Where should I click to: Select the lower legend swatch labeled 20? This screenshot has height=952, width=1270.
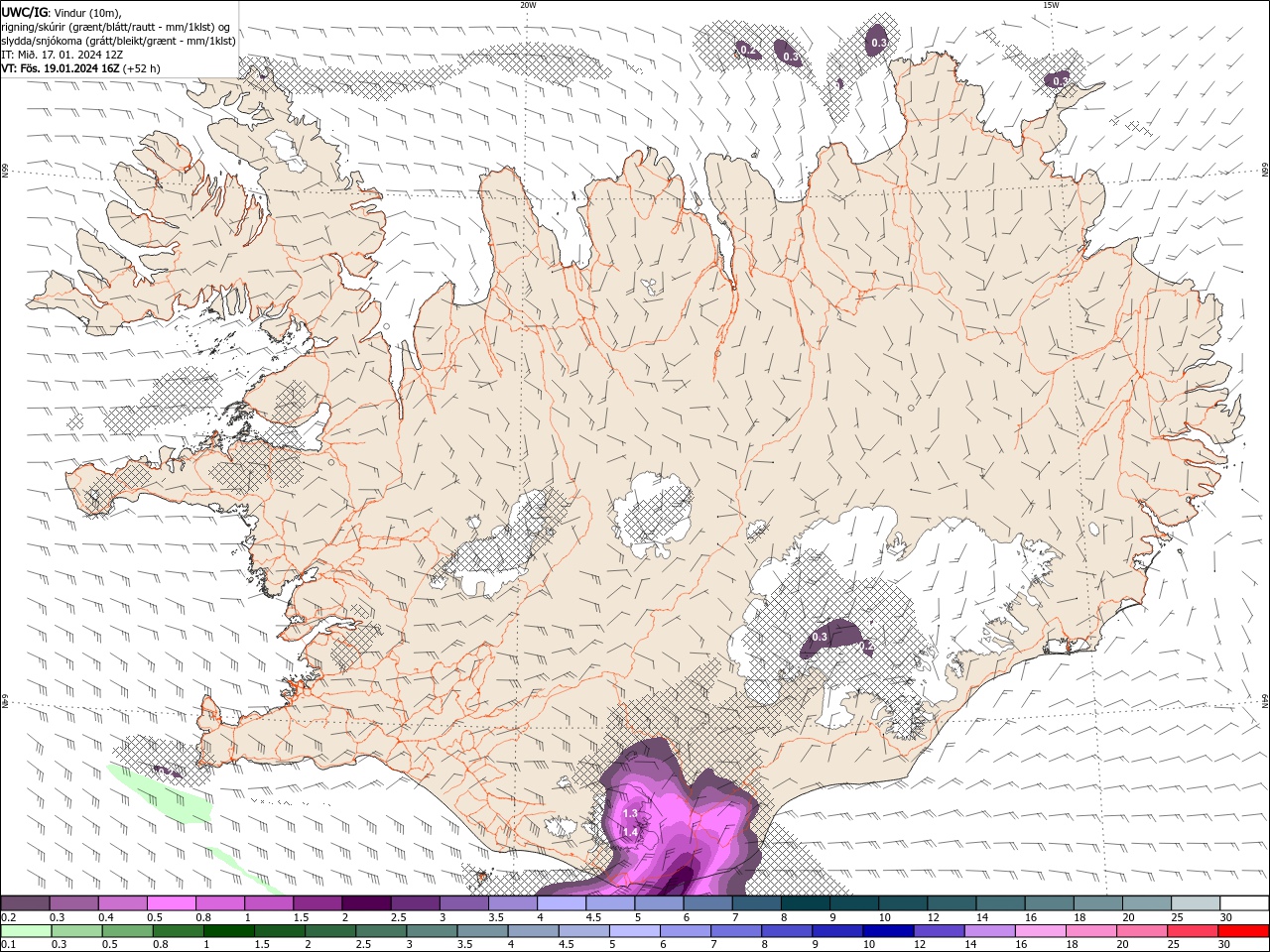pyautogui.click(x=1141, y=931)
